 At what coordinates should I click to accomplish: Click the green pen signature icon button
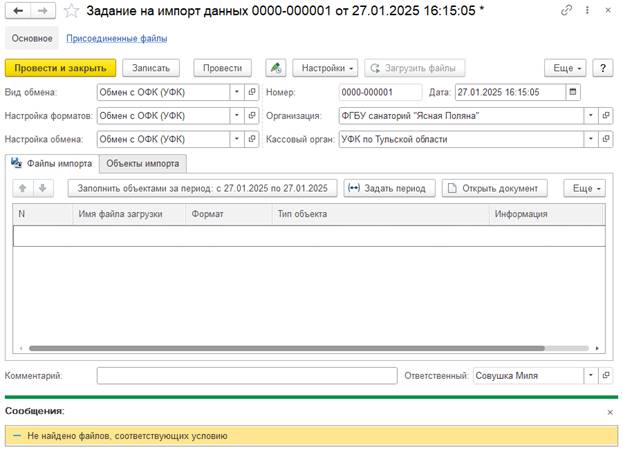(x=276, y=68)
